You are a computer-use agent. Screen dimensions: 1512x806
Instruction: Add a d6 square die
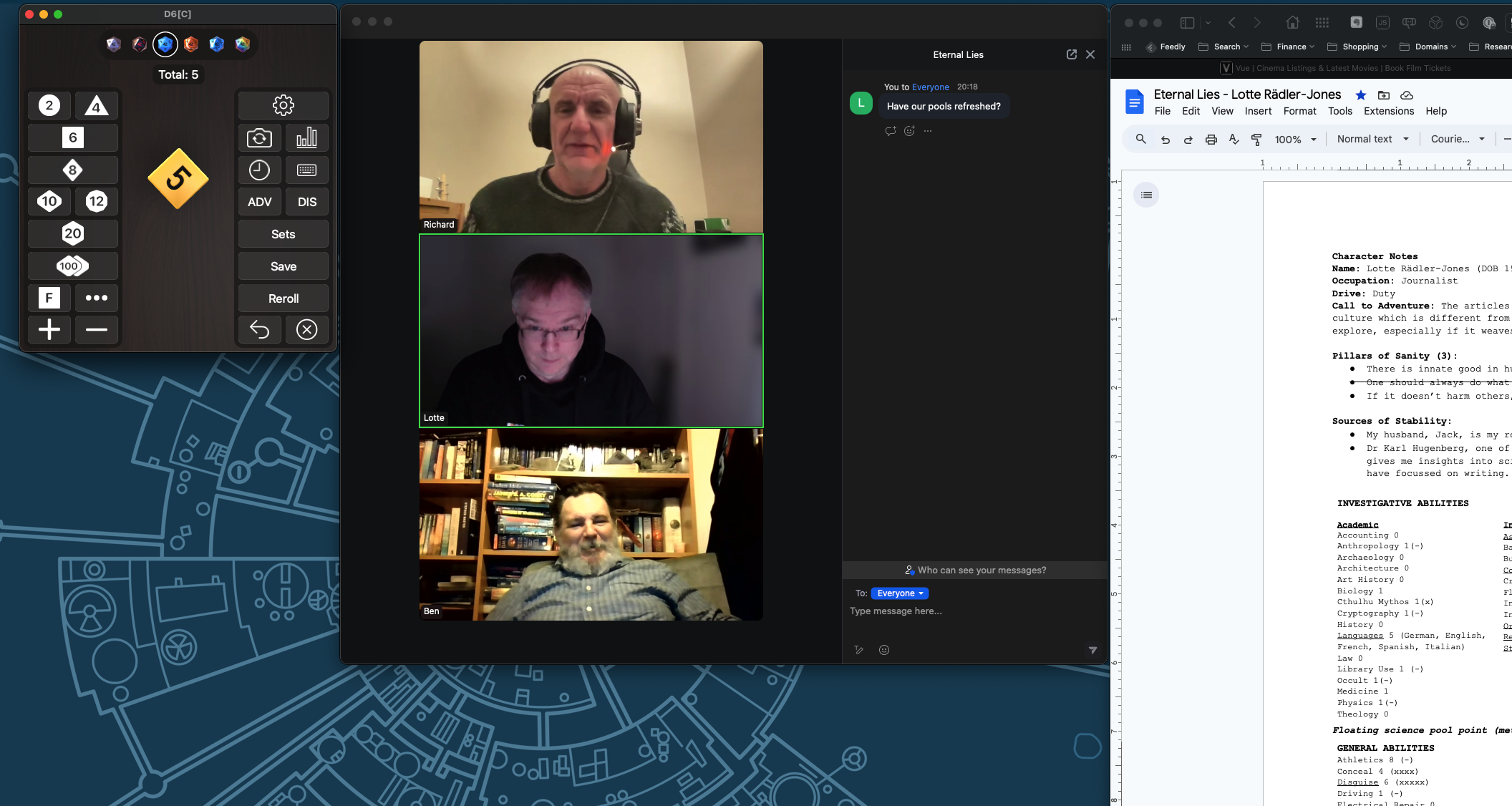[73, 137]
